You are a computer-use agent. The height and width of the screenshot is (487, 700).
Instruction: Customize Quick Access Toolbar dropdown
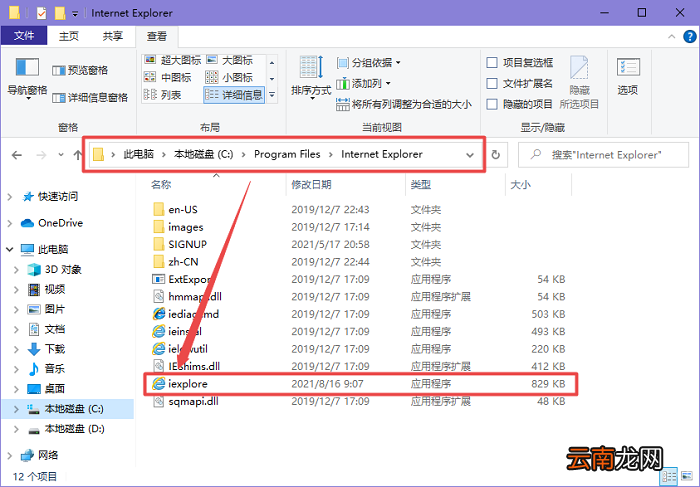(x=75, y=14)
